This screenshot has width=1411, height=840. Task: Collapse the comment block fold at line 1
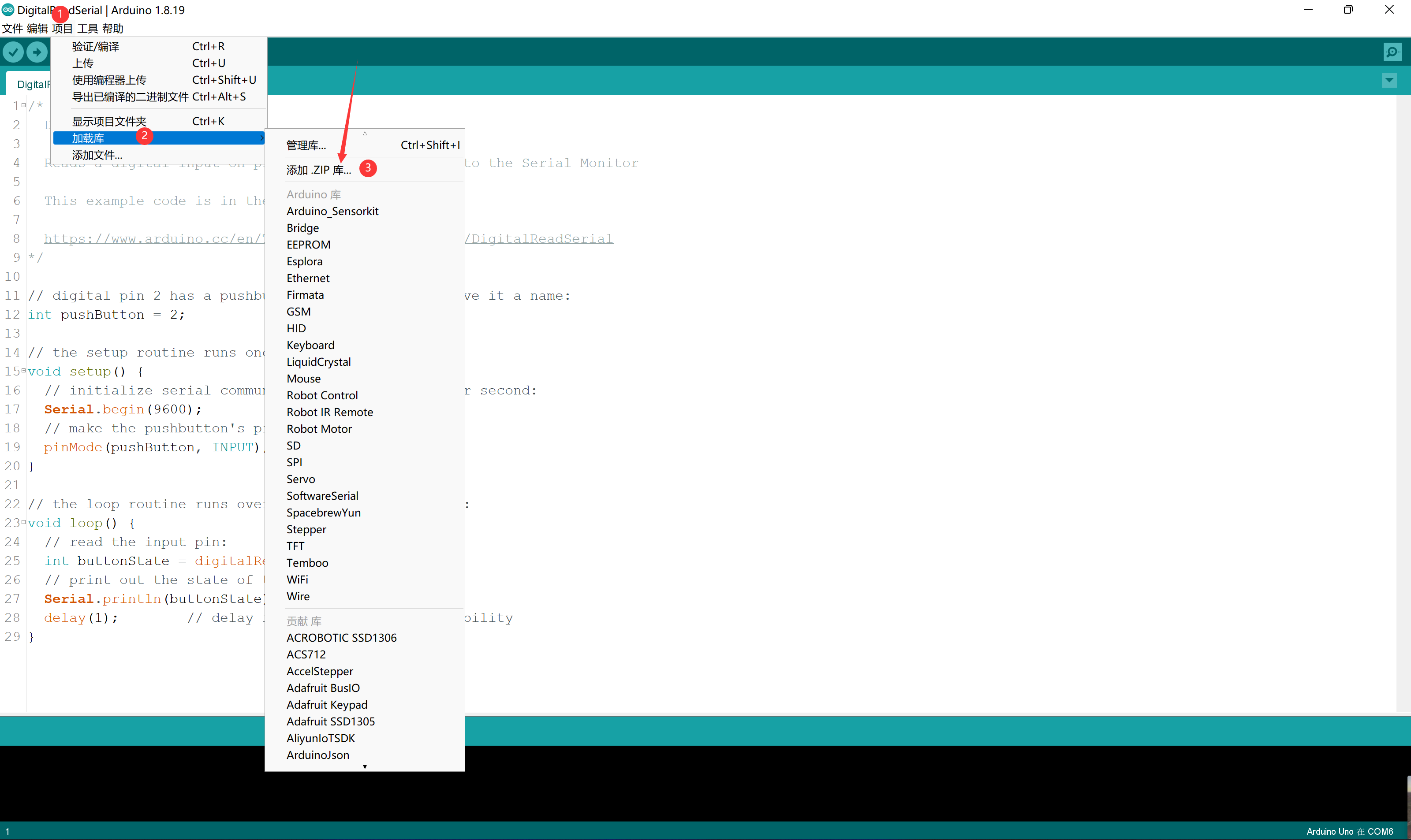[x=23, y=105]
